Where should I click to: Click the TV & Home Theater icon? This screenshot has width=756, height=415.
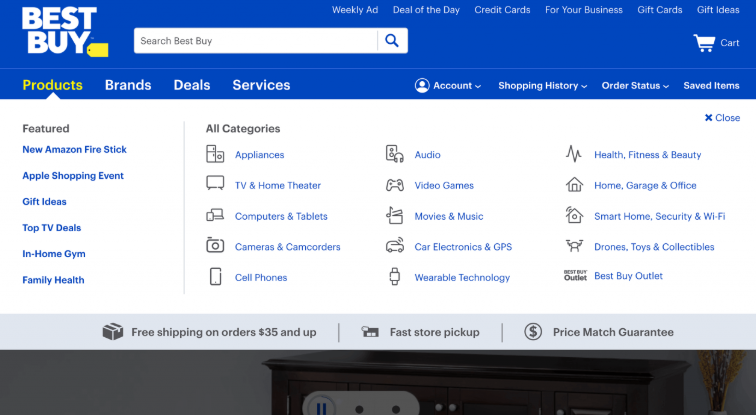point(215,184)
